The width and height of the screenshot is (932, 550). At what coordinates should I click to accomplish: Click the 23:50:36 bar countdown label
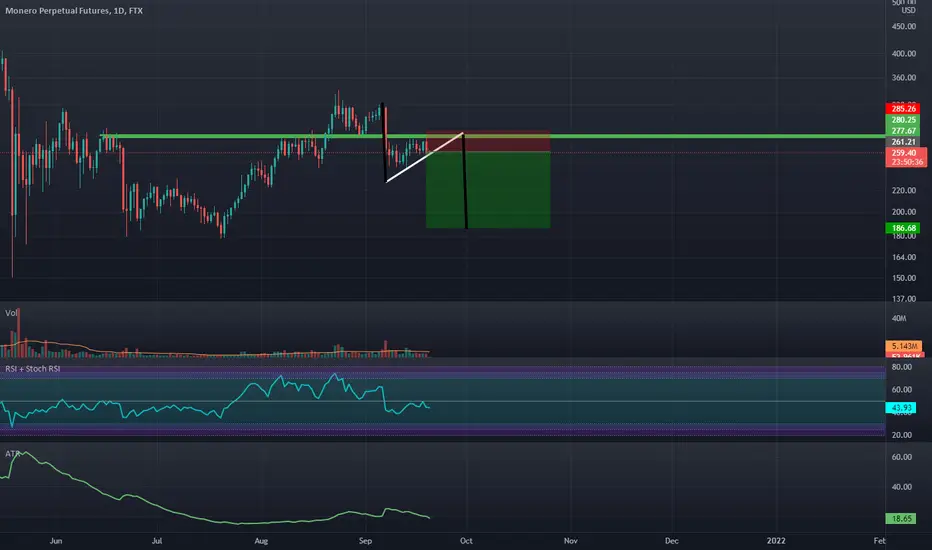(905, 162)
